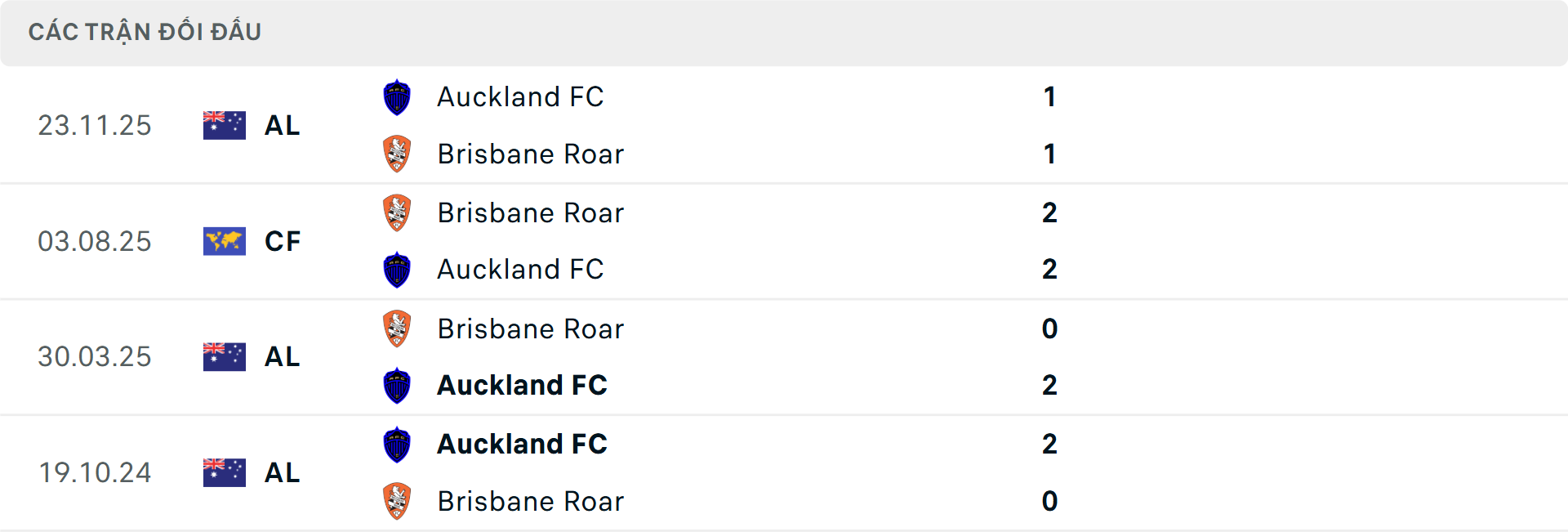
Task: Open Brisbane Roar from the 03.08.25 match
Action: pyautogui.click(x=531, y=212)
